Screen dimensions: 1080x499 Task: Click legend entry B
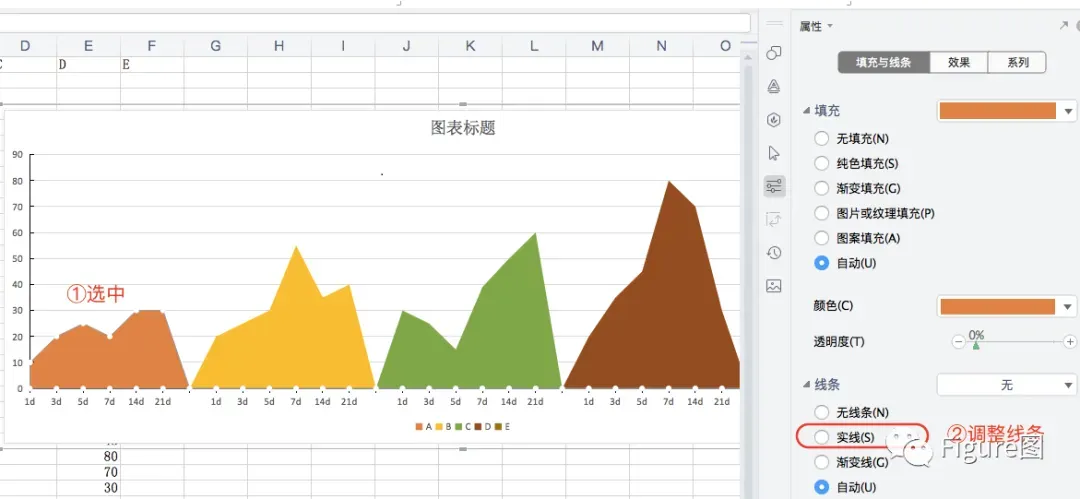[x=443, y=427]
